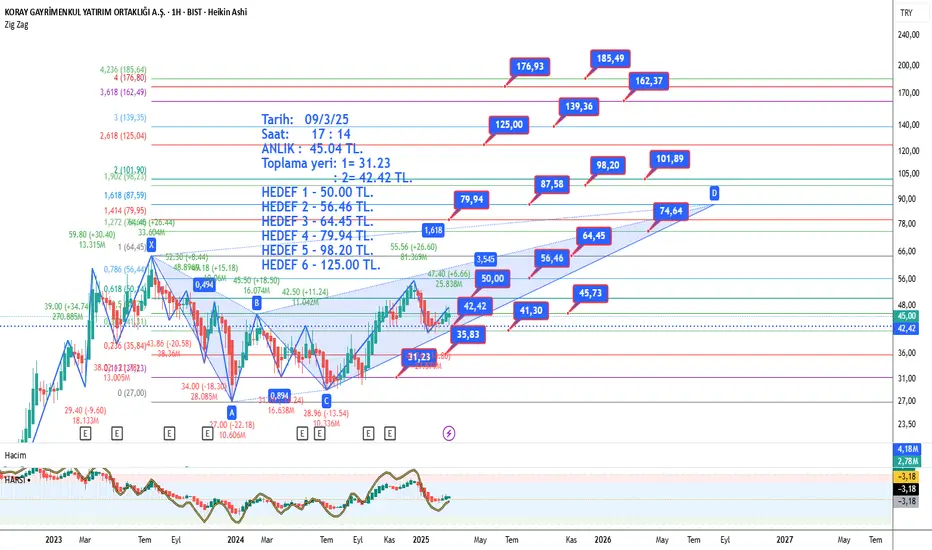Click the 42,42 price axis label

click(x=906, y=328)
